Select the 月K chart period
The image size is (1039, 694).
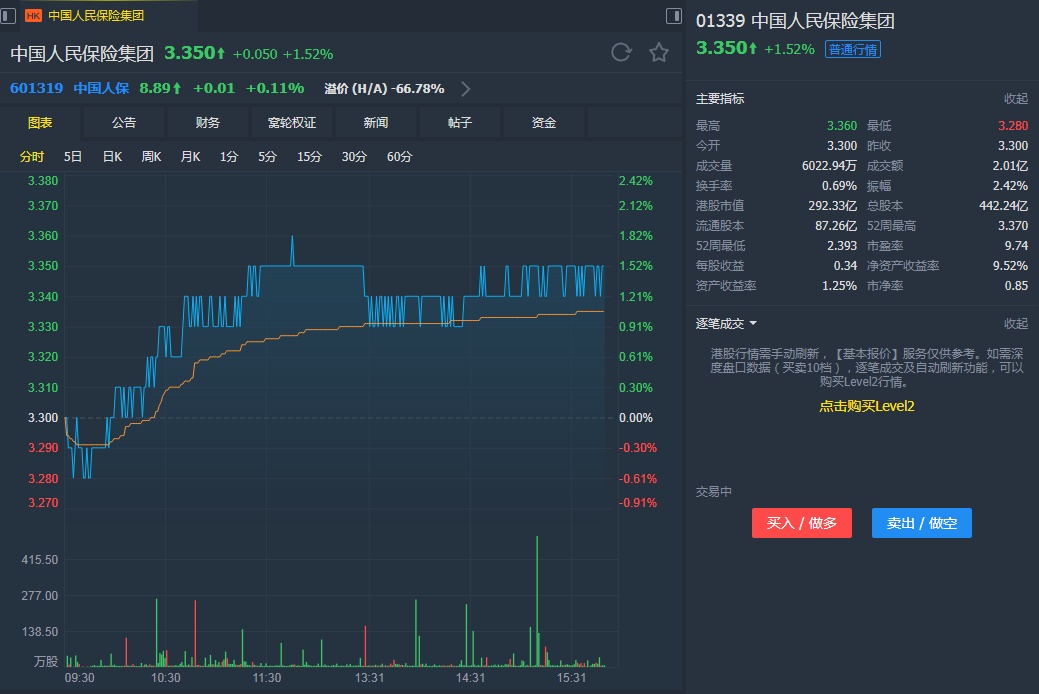click(x=190, y=157)
